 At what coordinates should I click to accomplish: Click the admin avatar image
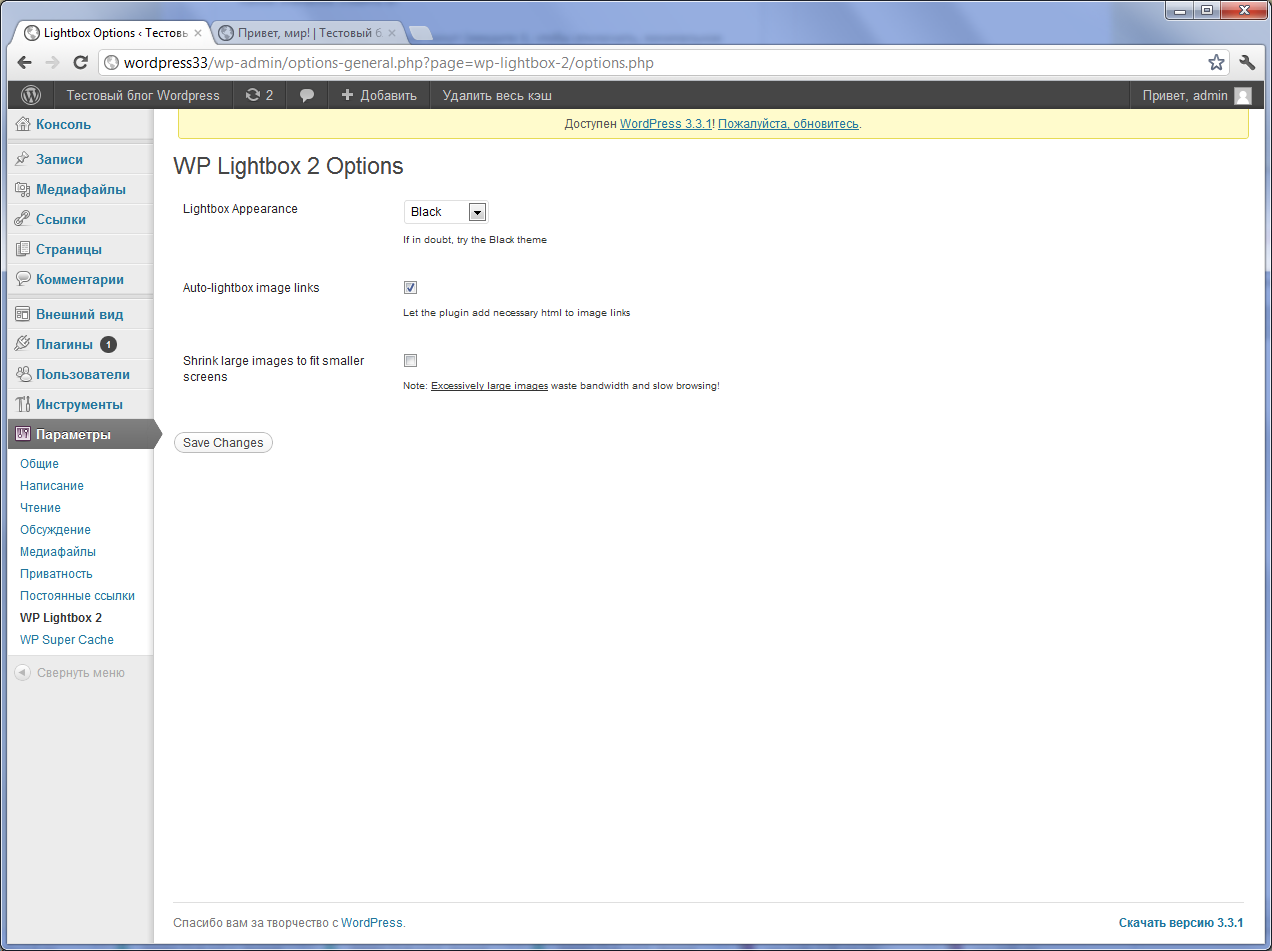coord(1243,96)
